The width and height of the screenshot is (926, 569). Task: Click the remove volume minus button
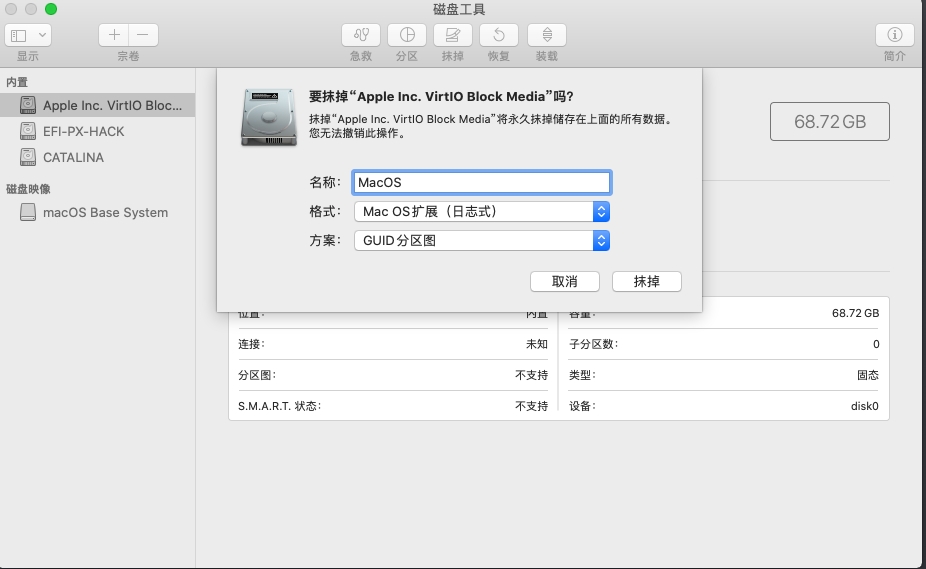coord(144,35)
